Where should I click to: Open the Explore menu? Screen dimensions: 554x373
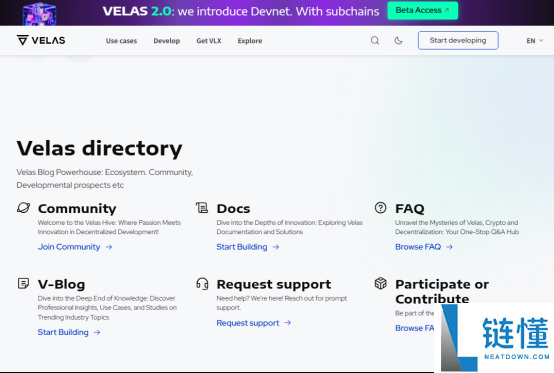250,41
